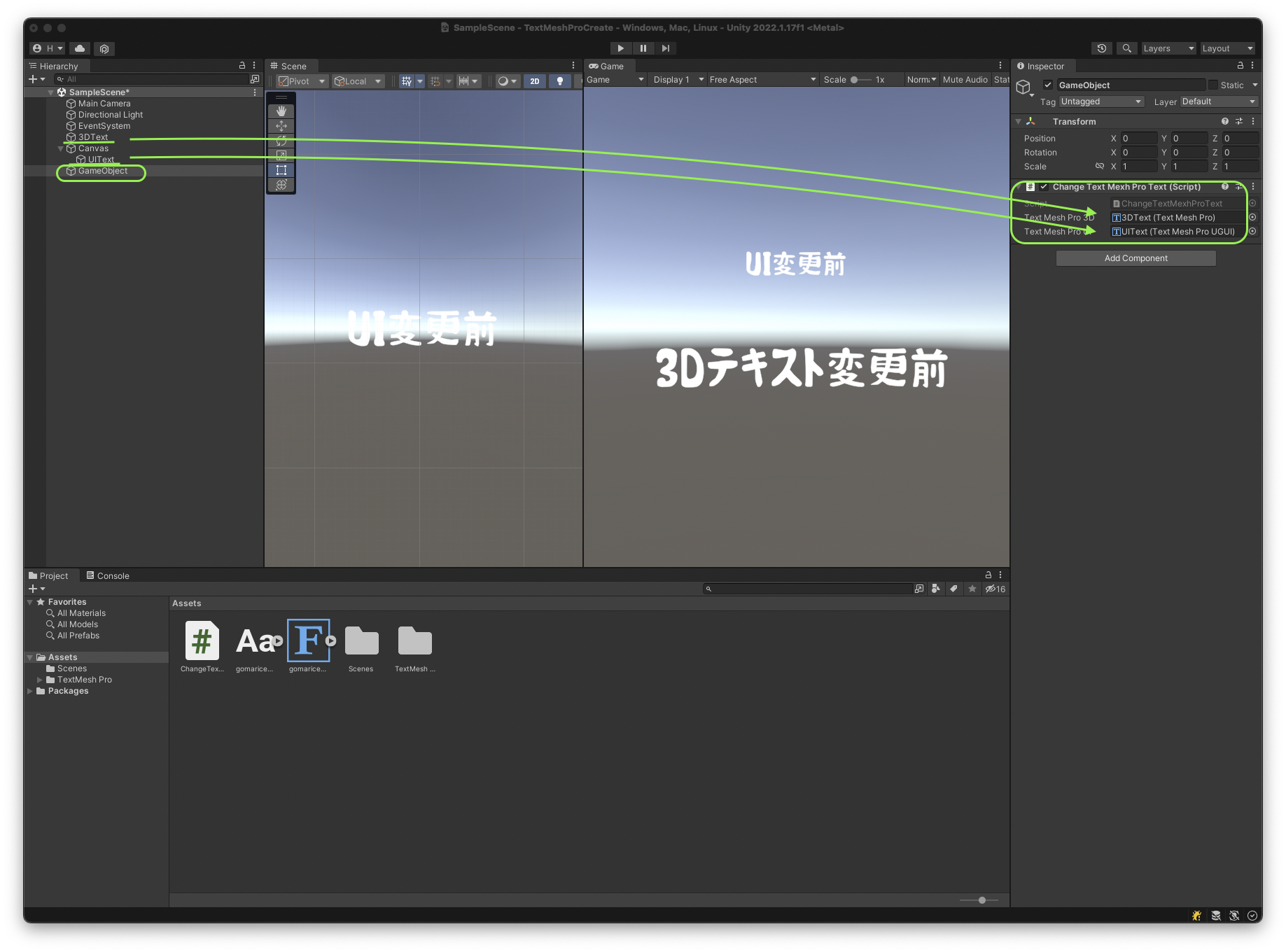
Task: Adjust the Game view Scale slider
Action: pos(855,80)
